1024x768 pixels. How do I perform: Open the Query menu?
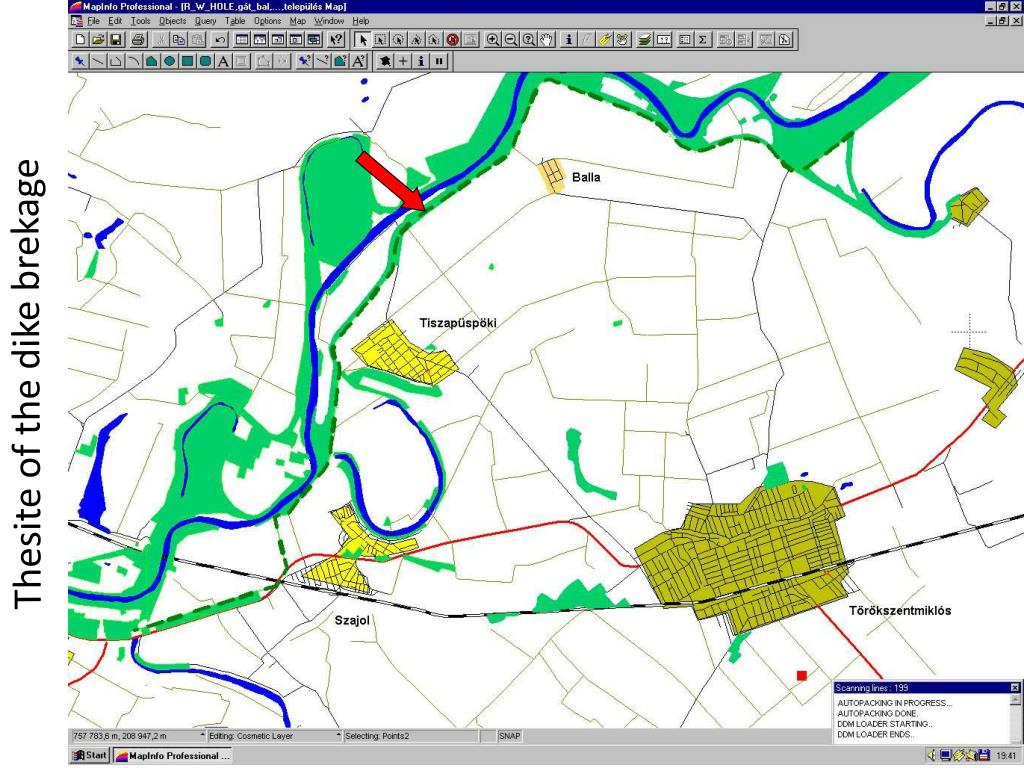(x=205, y=21)
